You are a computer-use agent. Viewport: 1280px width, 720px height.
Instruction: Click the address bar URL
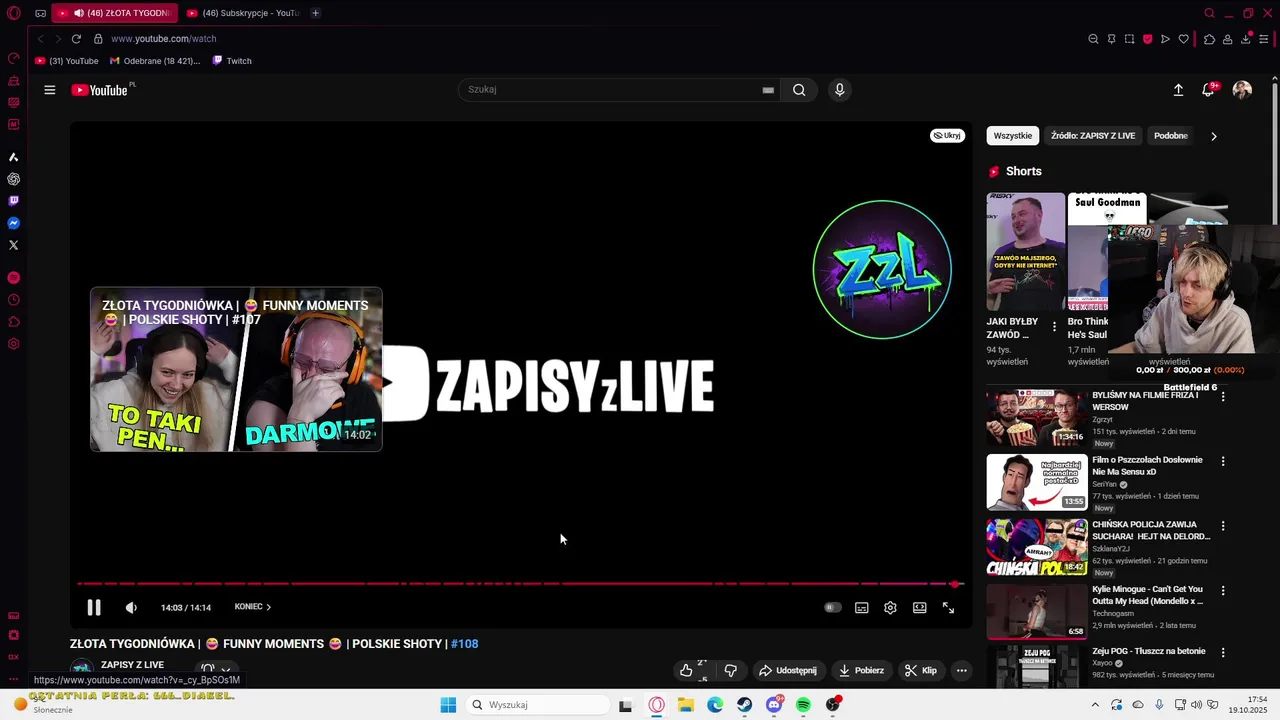coord(164,39)
